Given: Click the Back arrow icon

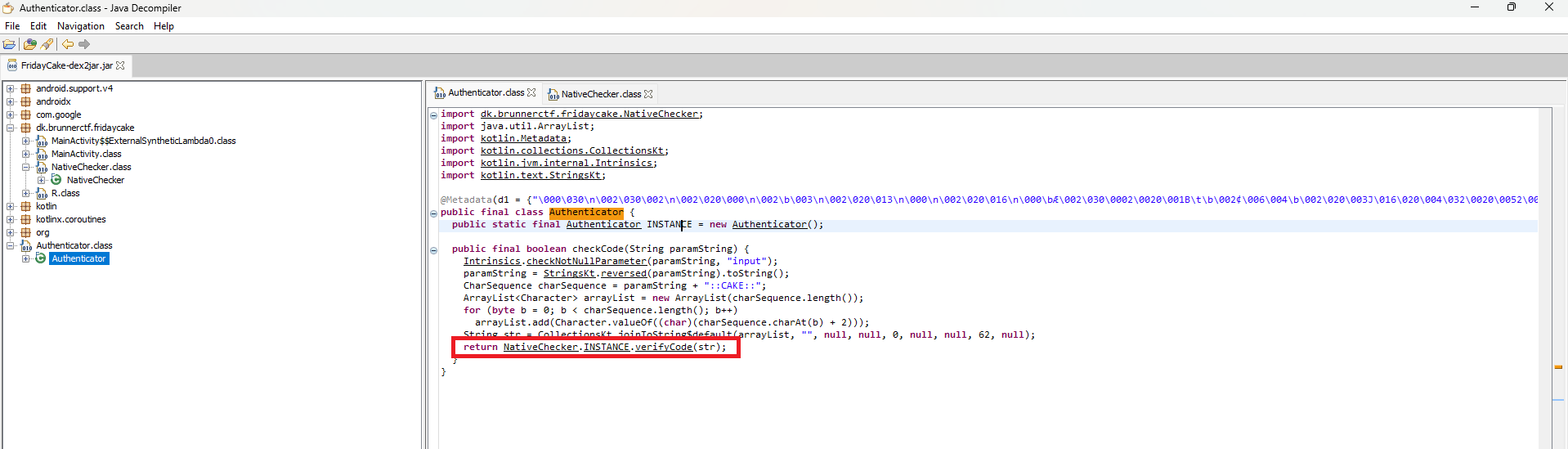Looking at the screenshot, I should (68, 44).
